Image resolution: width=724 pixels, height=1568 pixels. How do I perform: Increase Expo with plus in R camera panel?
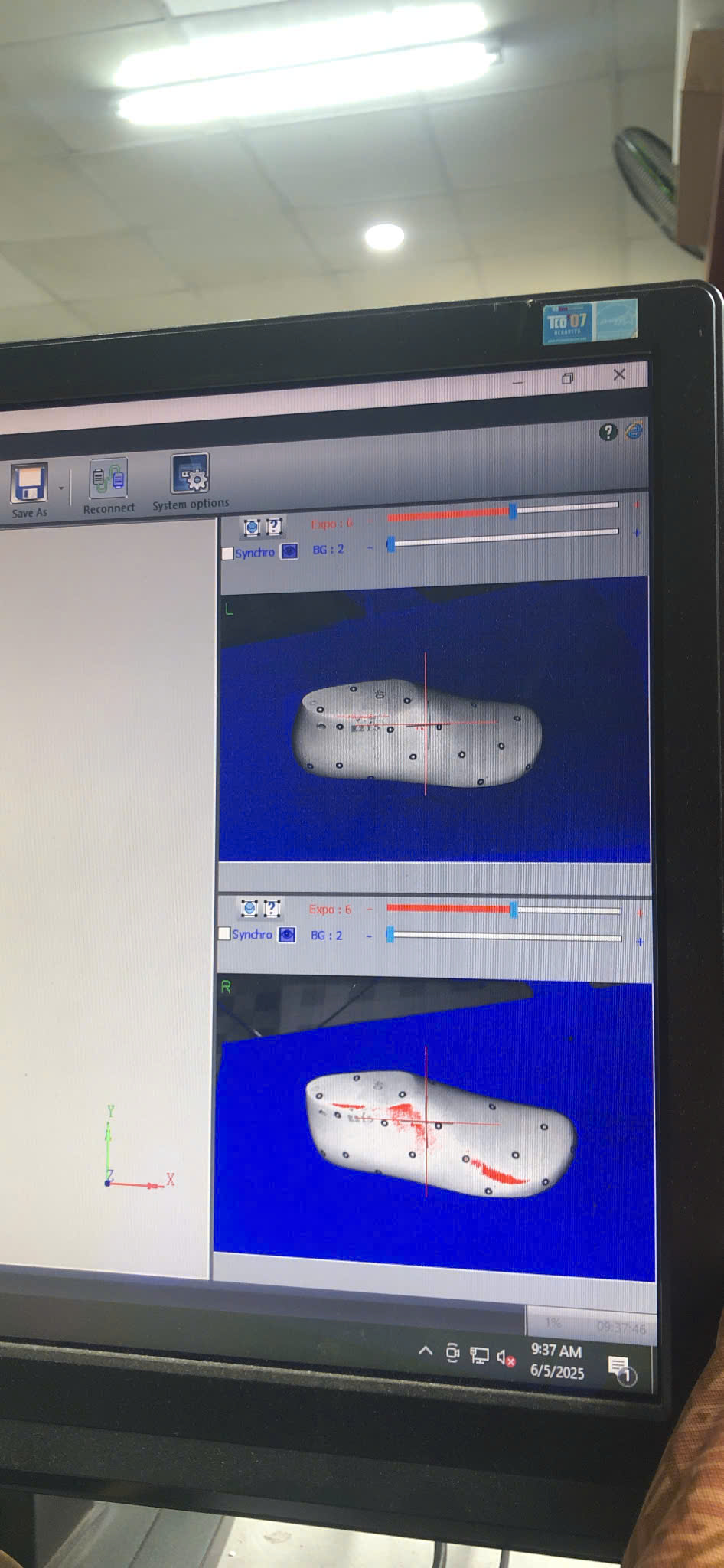(640, 913)
